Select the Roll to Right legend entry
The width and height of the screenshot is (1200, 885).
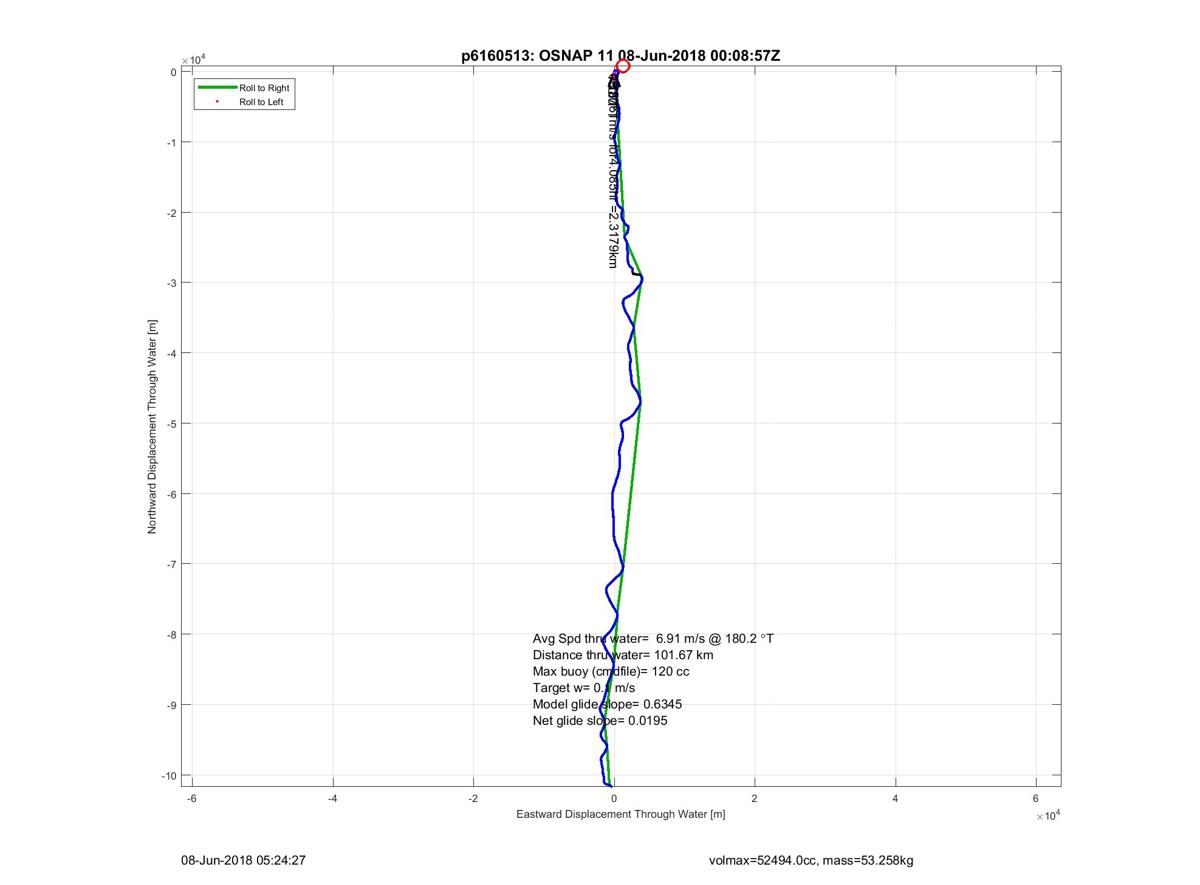pos(264,88)
